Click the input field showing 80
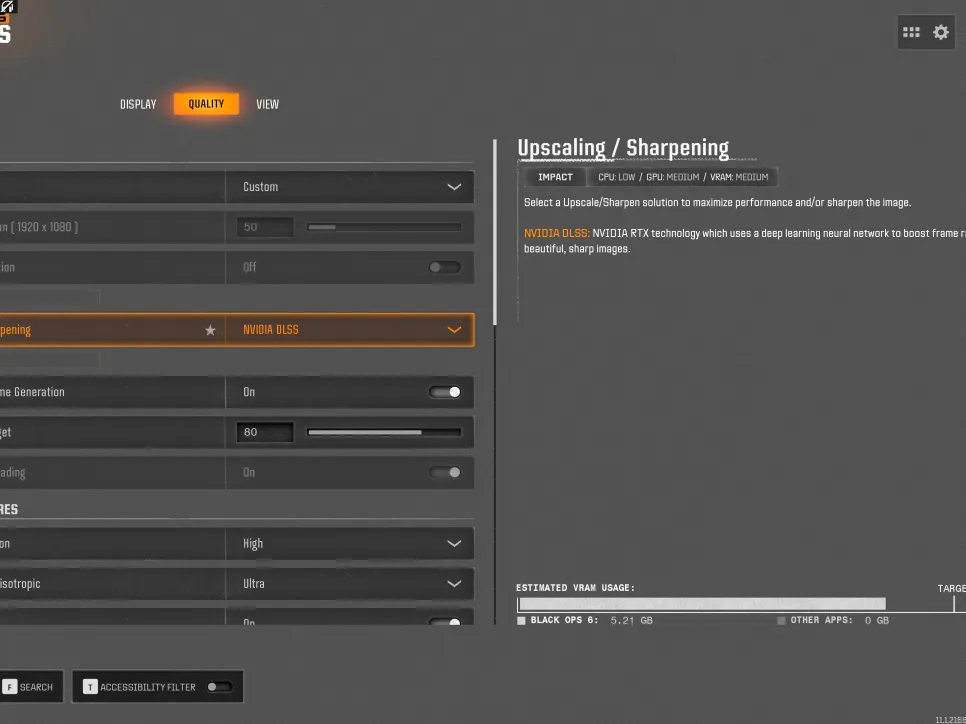 click(x=265, y=433)
